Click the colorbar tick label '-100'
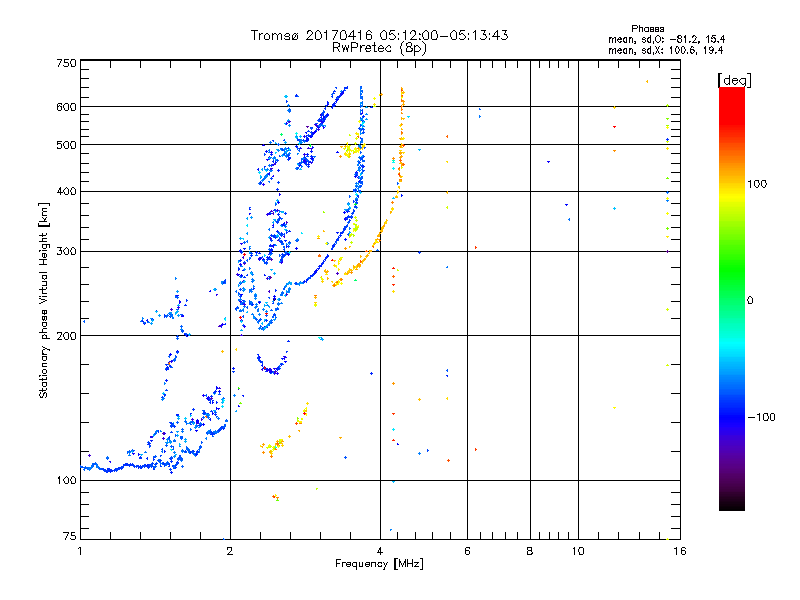Viewport: 800px width, 600px height. pyautogui.click(x=761, y=417)
